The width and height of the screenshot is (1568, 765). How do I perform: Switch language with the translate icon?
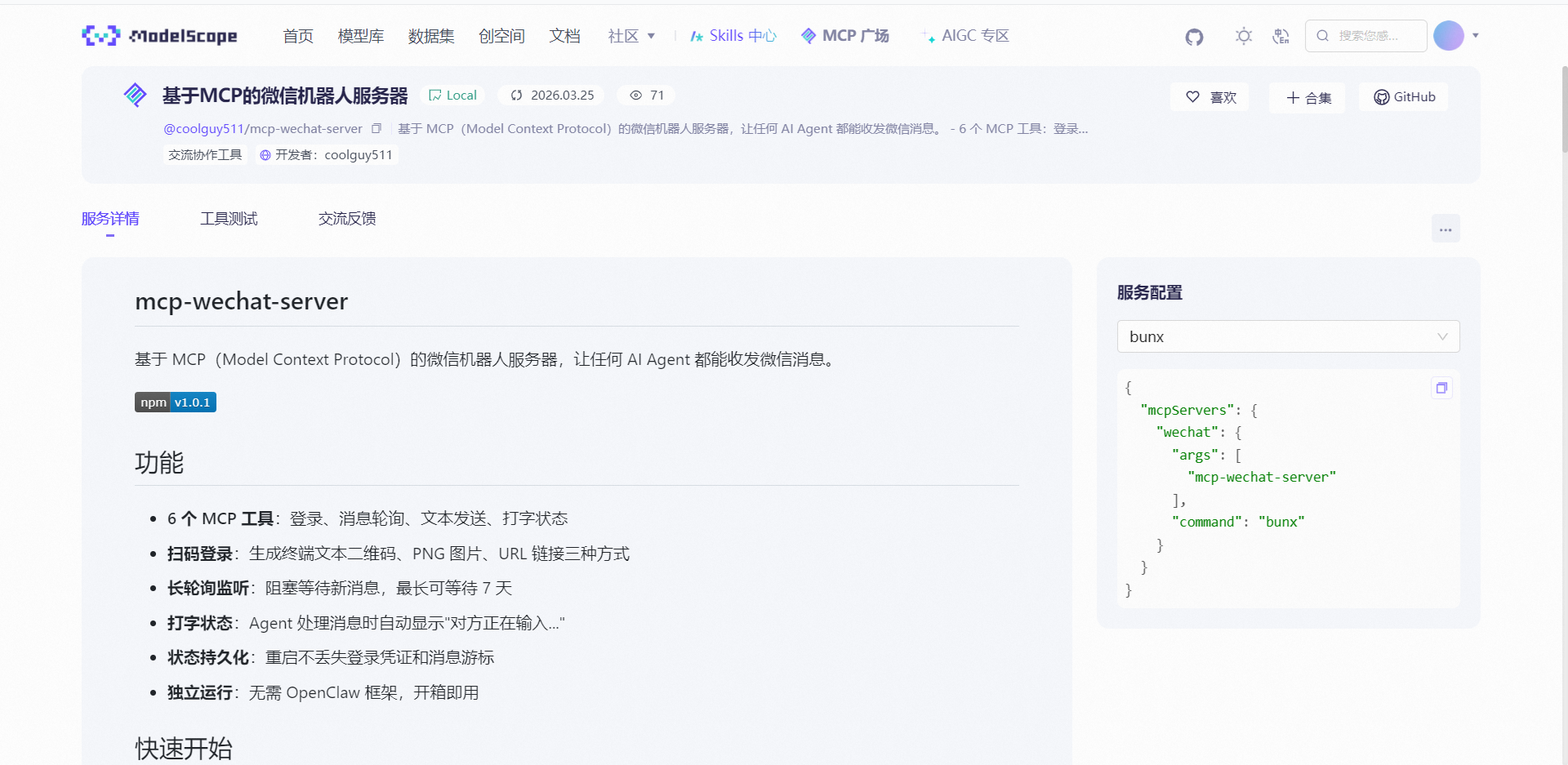point(1281,36)
